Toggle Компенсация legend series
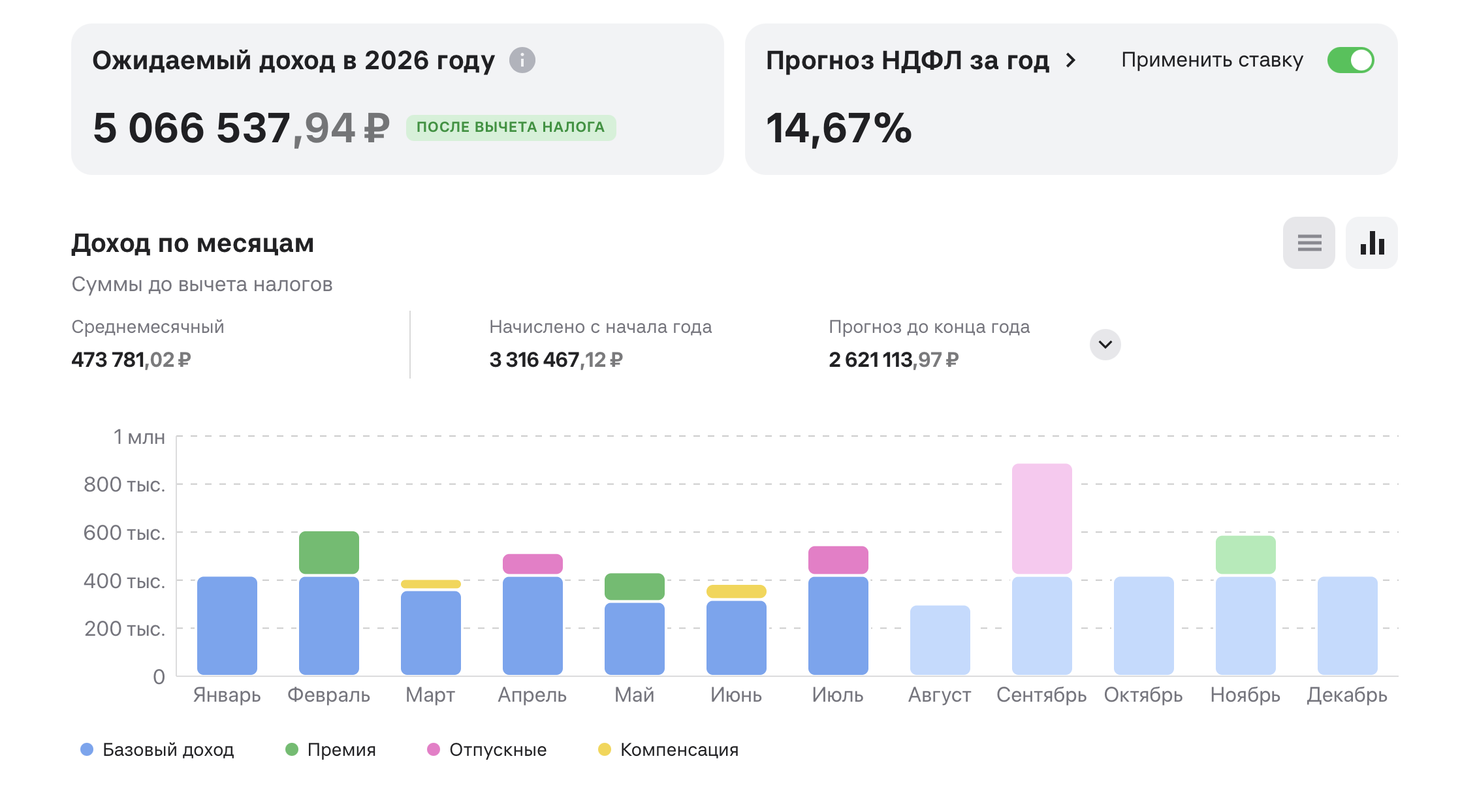This screenshot has width=1460, height=812. point(669,749)
